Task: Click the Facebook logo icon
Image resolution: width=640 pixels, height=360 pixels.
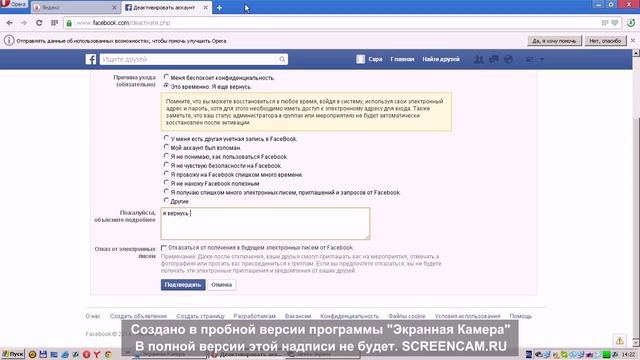Action: (91, 59)
